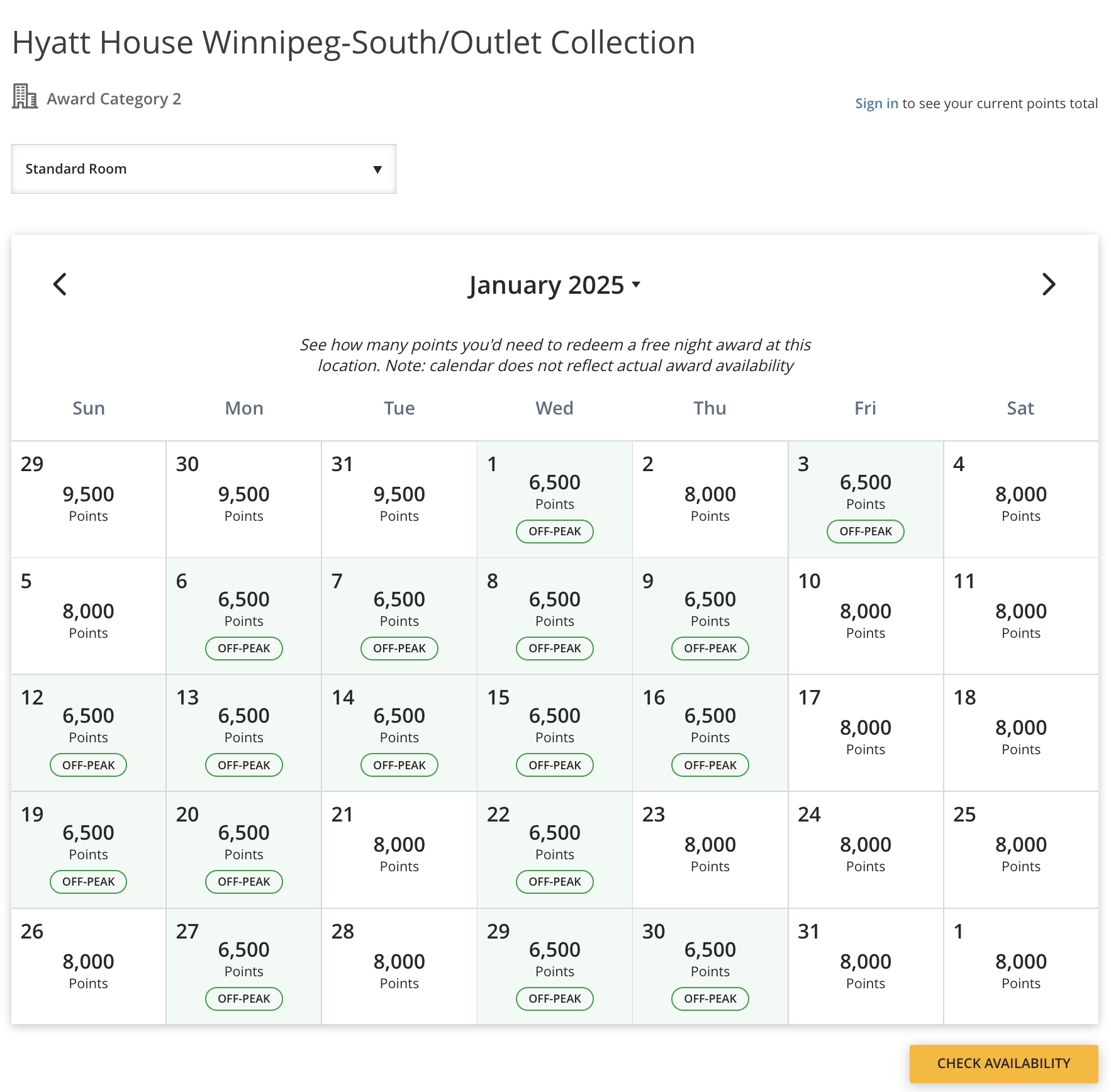Image resolution: width=1111 pixels, height=1092 pixels.
Task: Select January 27 off-peak date
Action: (x=244, y=966)
